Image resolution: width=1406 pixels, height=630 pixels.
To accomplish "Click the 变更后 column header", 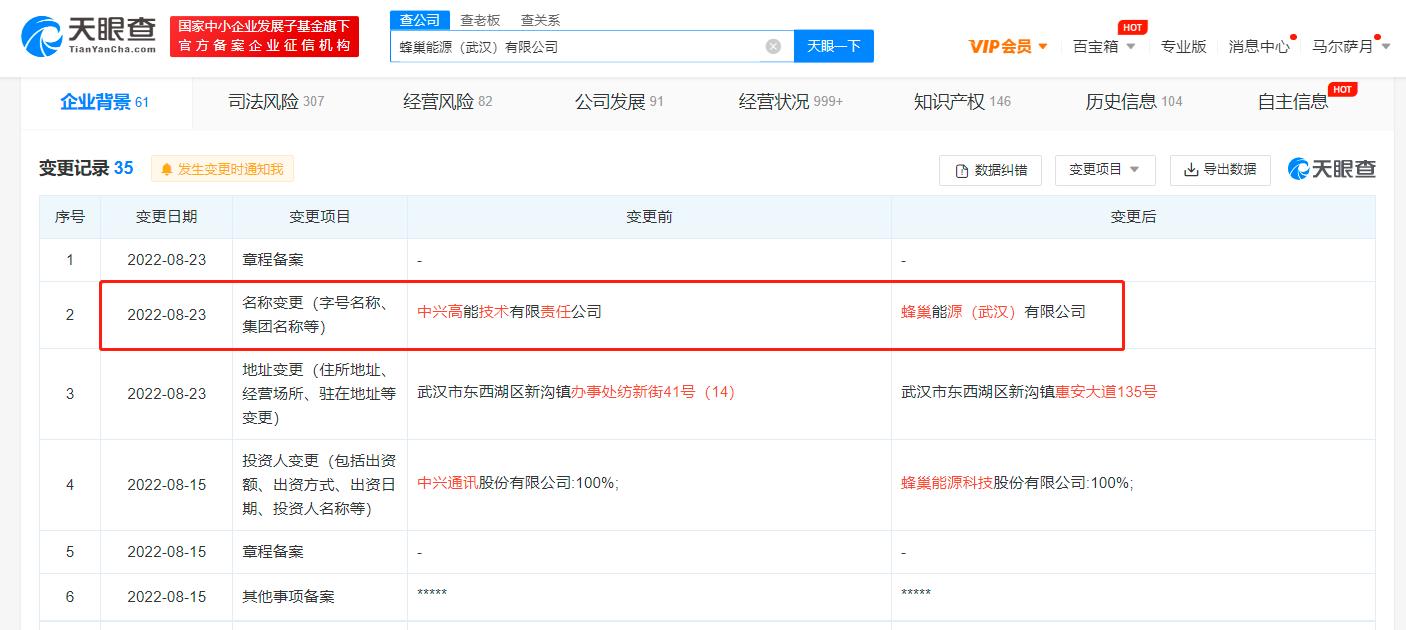I will 1133,217.
